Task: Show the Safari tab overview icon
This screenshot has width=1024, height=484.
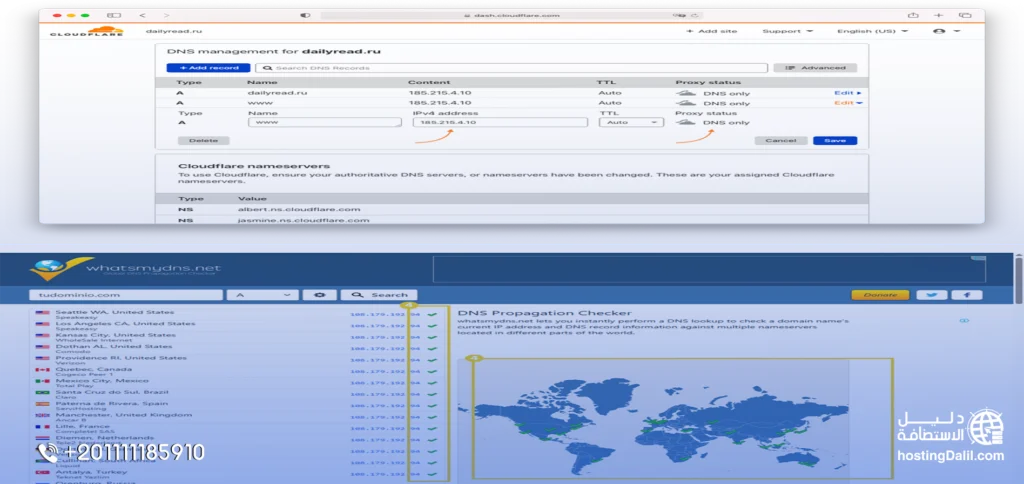Action: (965, 15)
